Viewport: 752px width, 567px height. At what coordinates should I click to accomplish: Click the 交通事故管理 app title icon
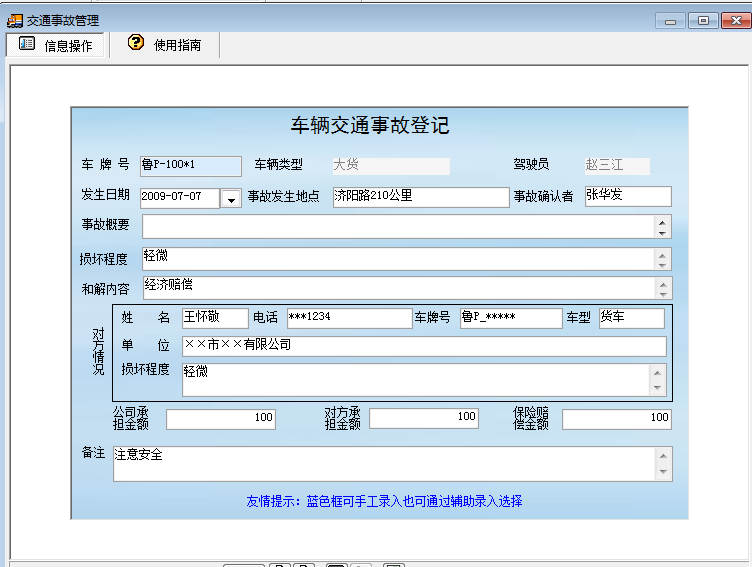point(15,21)
